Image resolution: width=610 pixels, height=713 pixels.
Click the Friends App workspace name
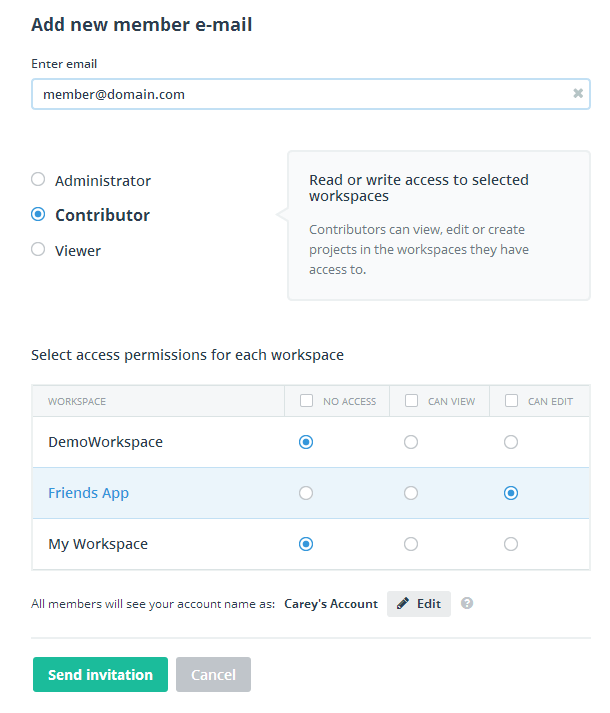click(x=88, y=493)
